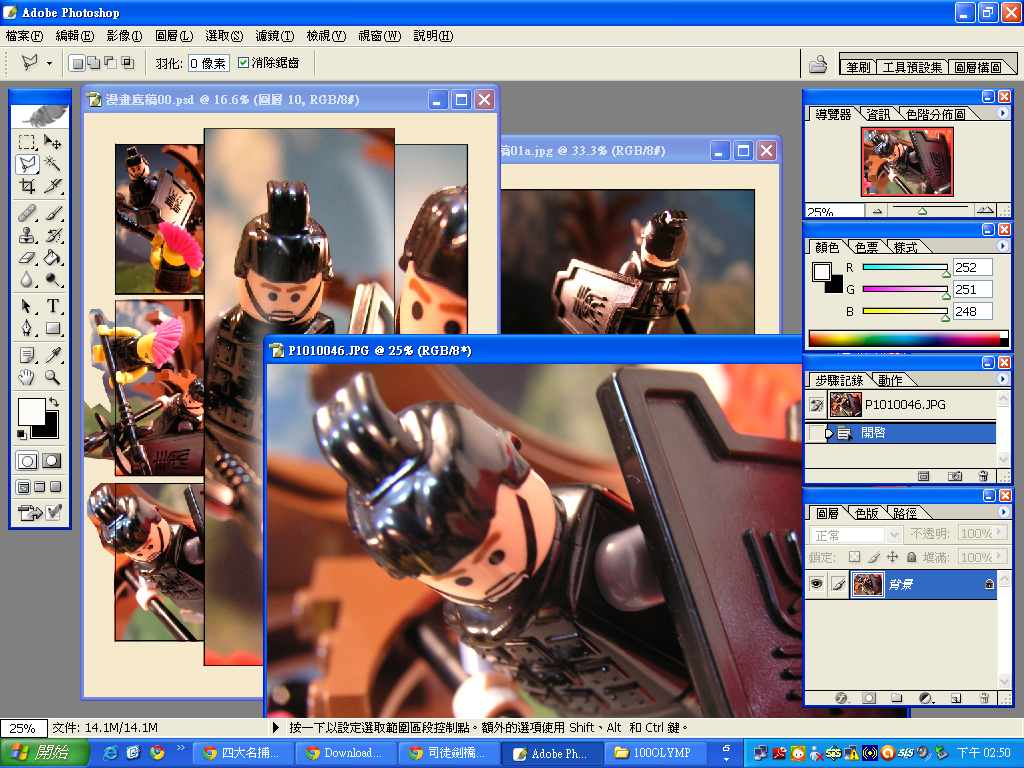Select the Blur tool
Viewport: 1024px width, 768px height.
[27, 280]
